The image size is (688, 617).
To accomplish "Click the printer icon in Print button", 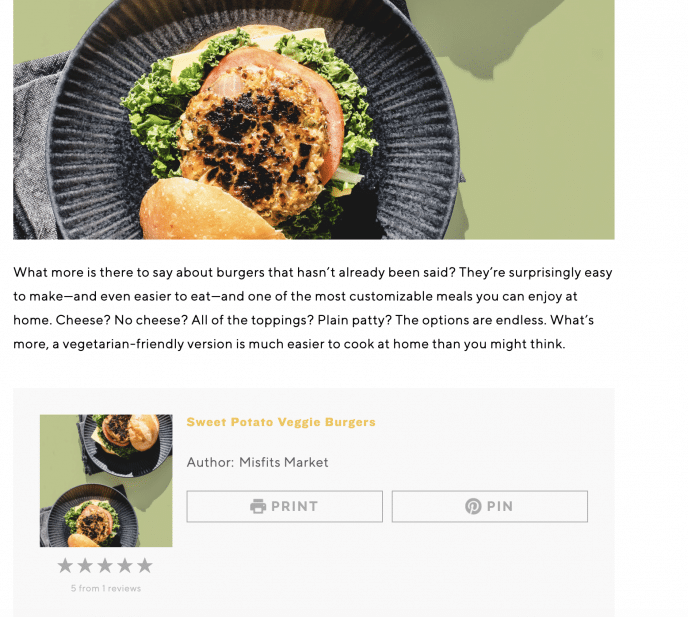I will point(258,506).
